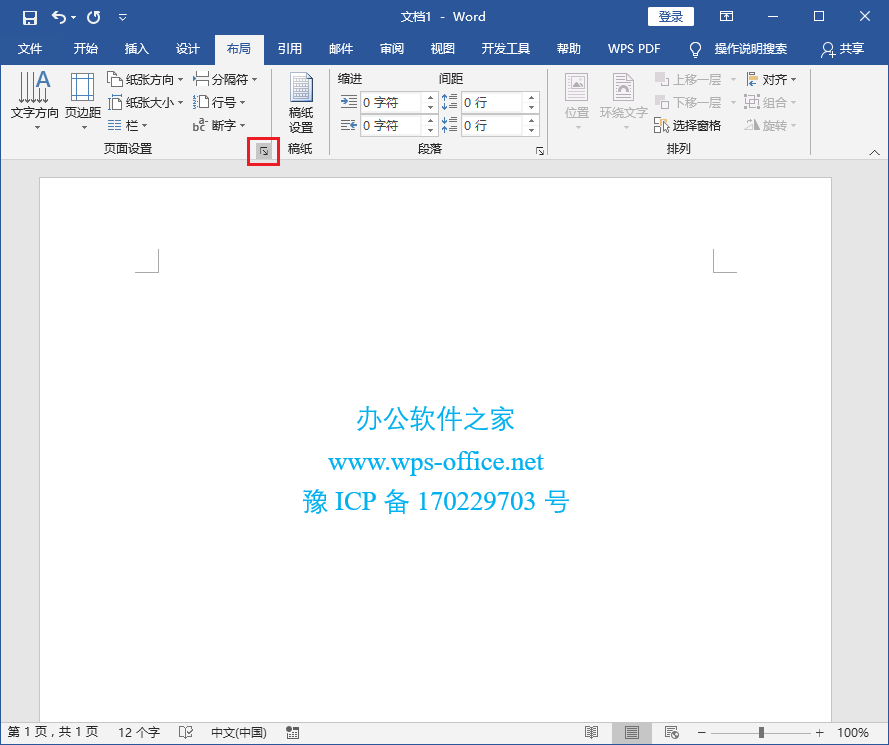Click zoom out minus button
The width and height of the screenshot is (889, 745).
[701, 733]
